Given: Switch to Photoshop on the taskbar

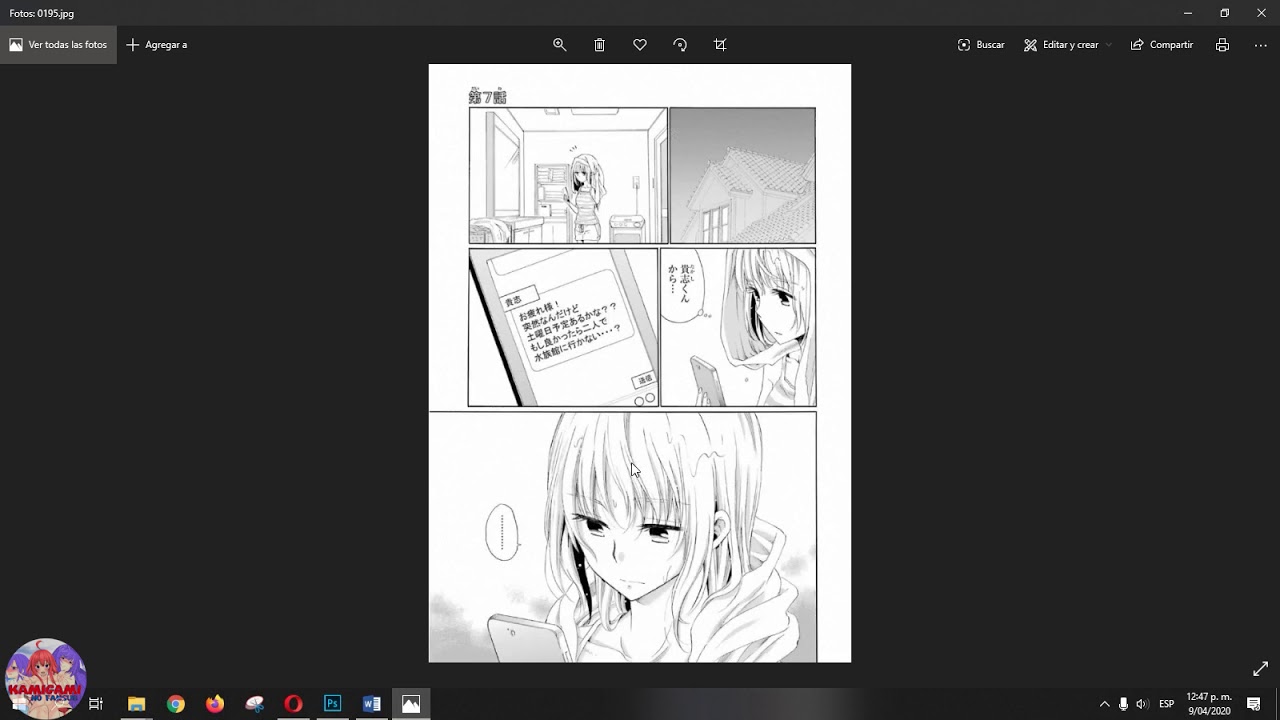Looking at the screenshot, I should tap(332, 704).
